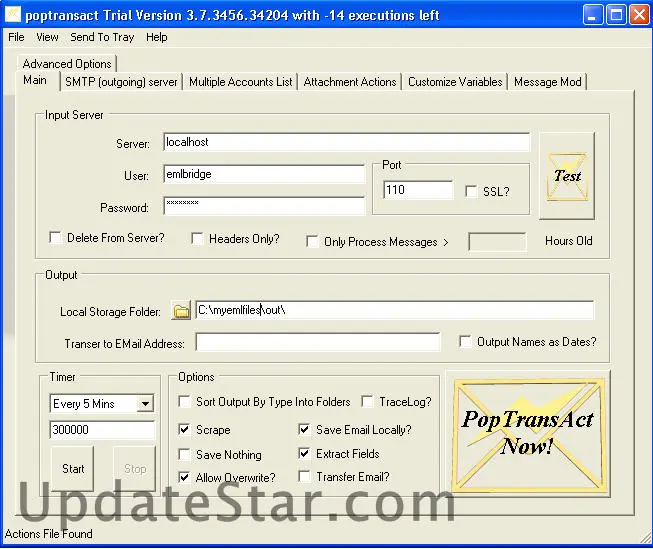Start the timer
The height and width of the screenshot is (549, 653).
[73, 469]
